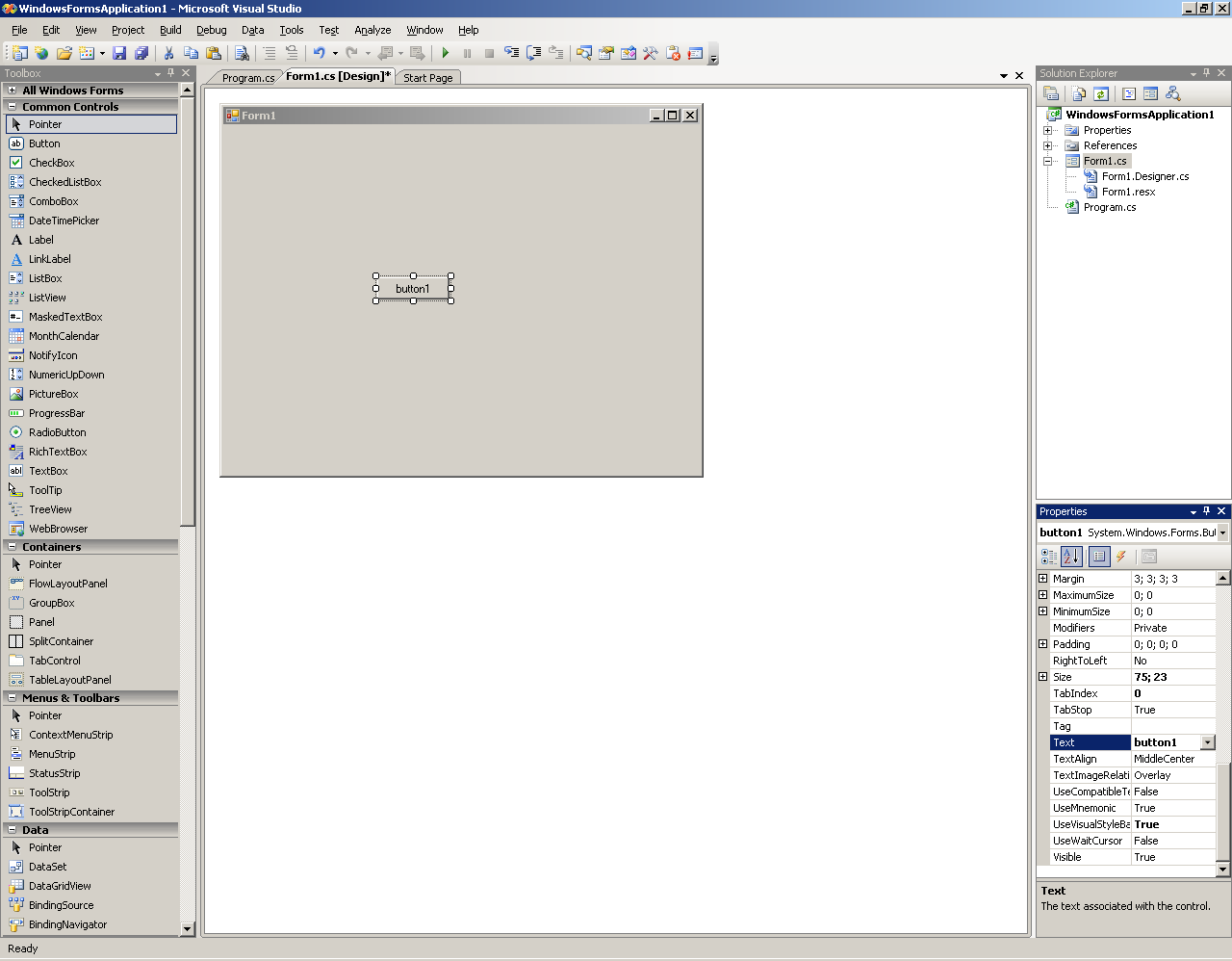Show Events with the lightning bolt icon
Image resolution: width=1232 pixels, height=961 pixels.
coord(1121,557)
